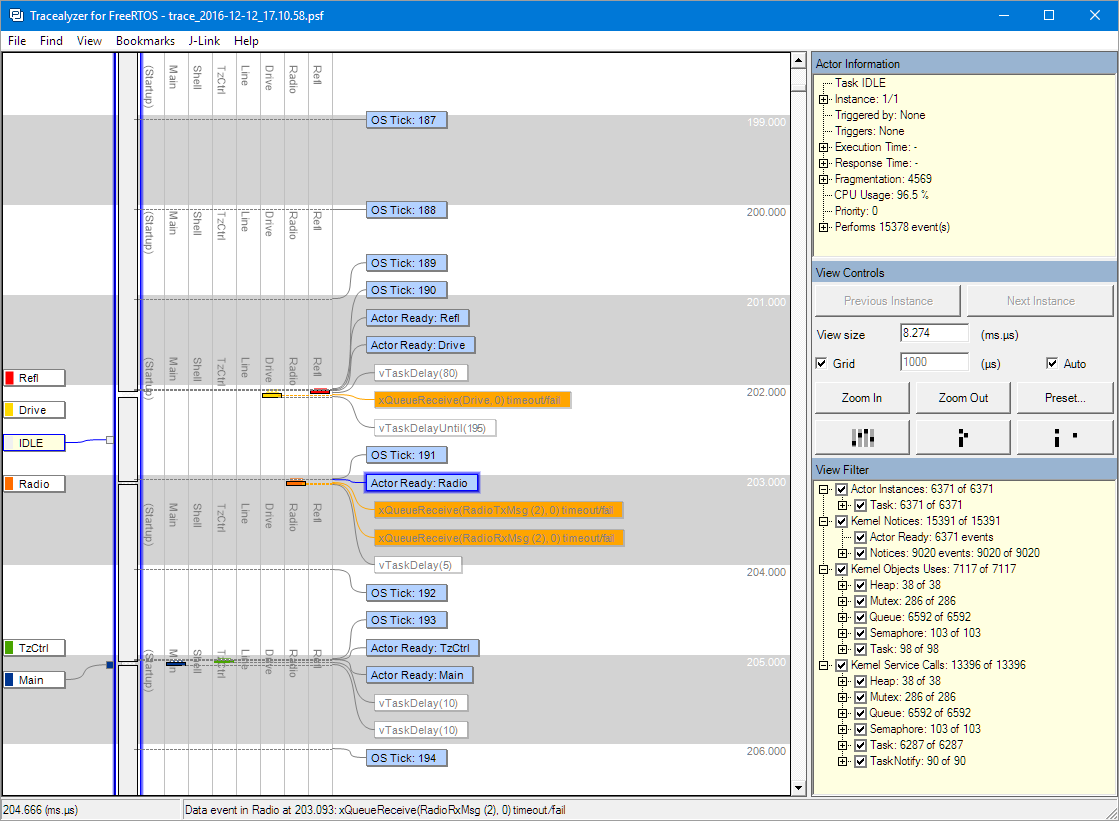Open the J-Link menu

(x=204, y=41)
